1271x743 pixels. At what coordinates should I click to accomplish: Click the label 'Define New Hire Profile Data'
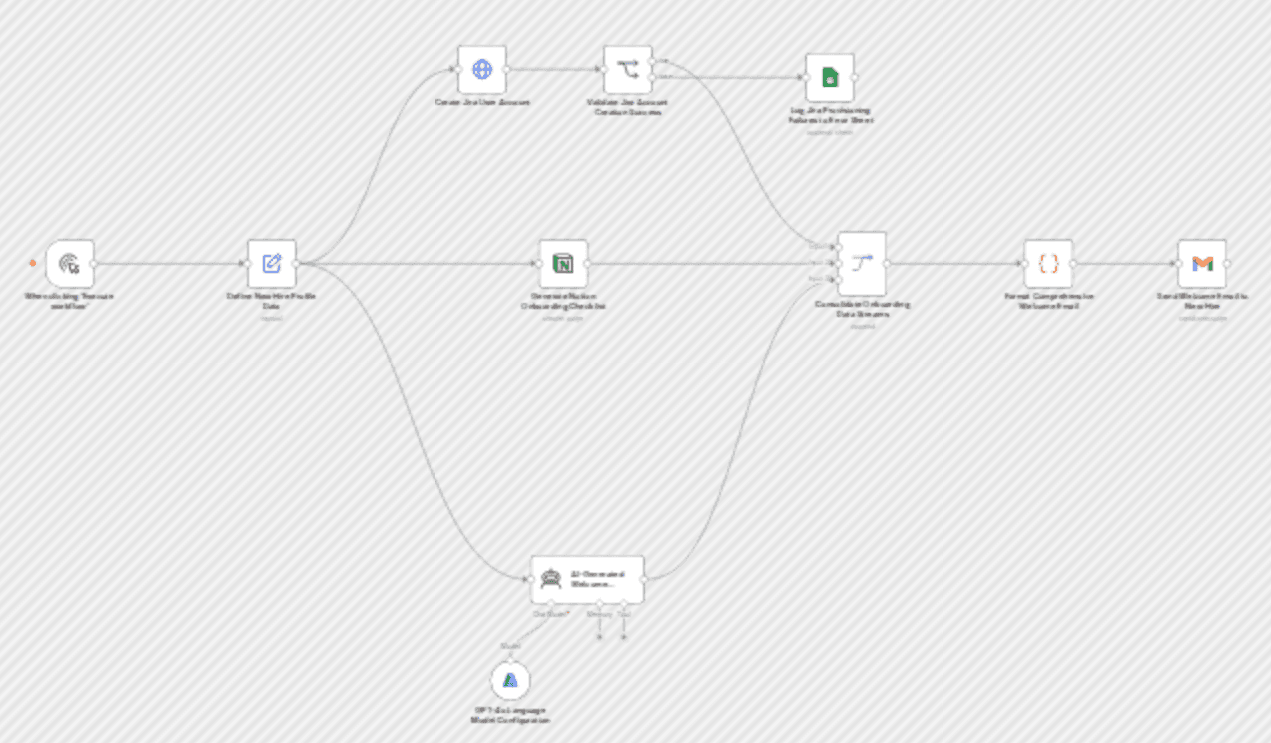[x=272, y=301]
